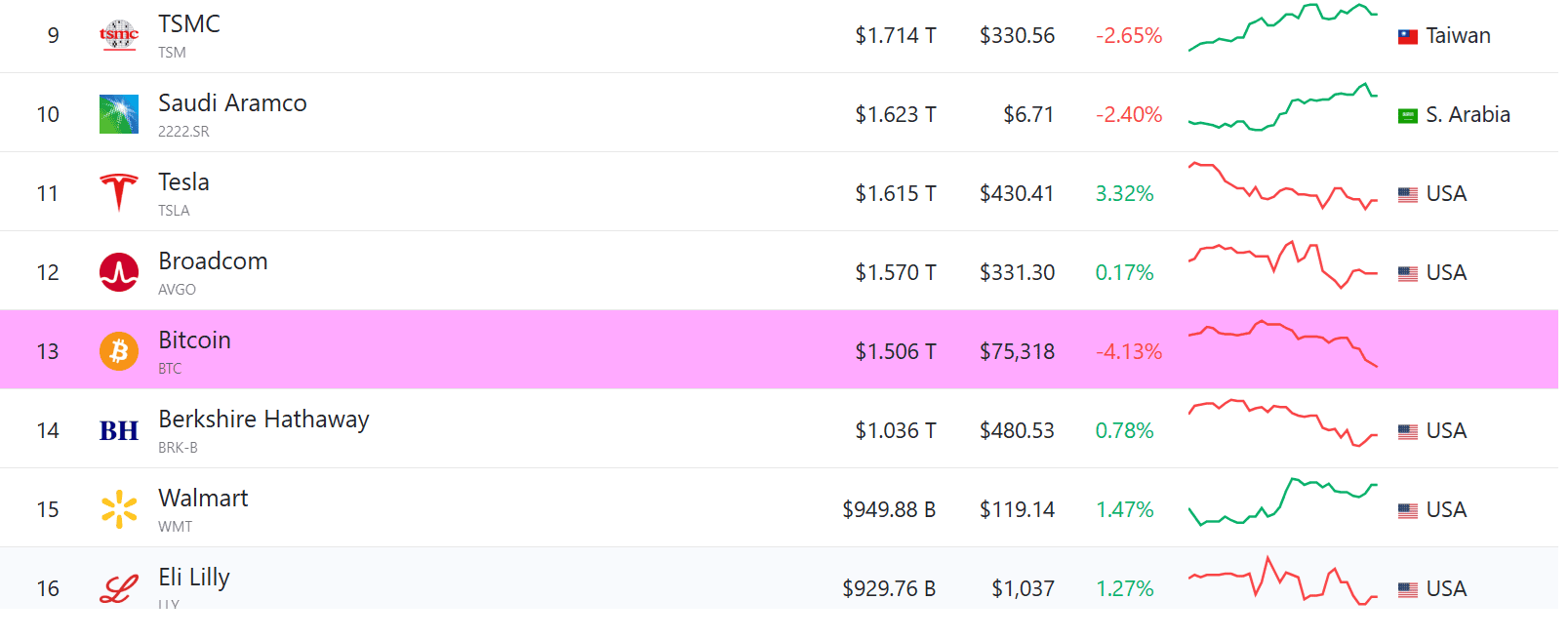Click Bitcoin's $1.506 T market cap value

895,351
